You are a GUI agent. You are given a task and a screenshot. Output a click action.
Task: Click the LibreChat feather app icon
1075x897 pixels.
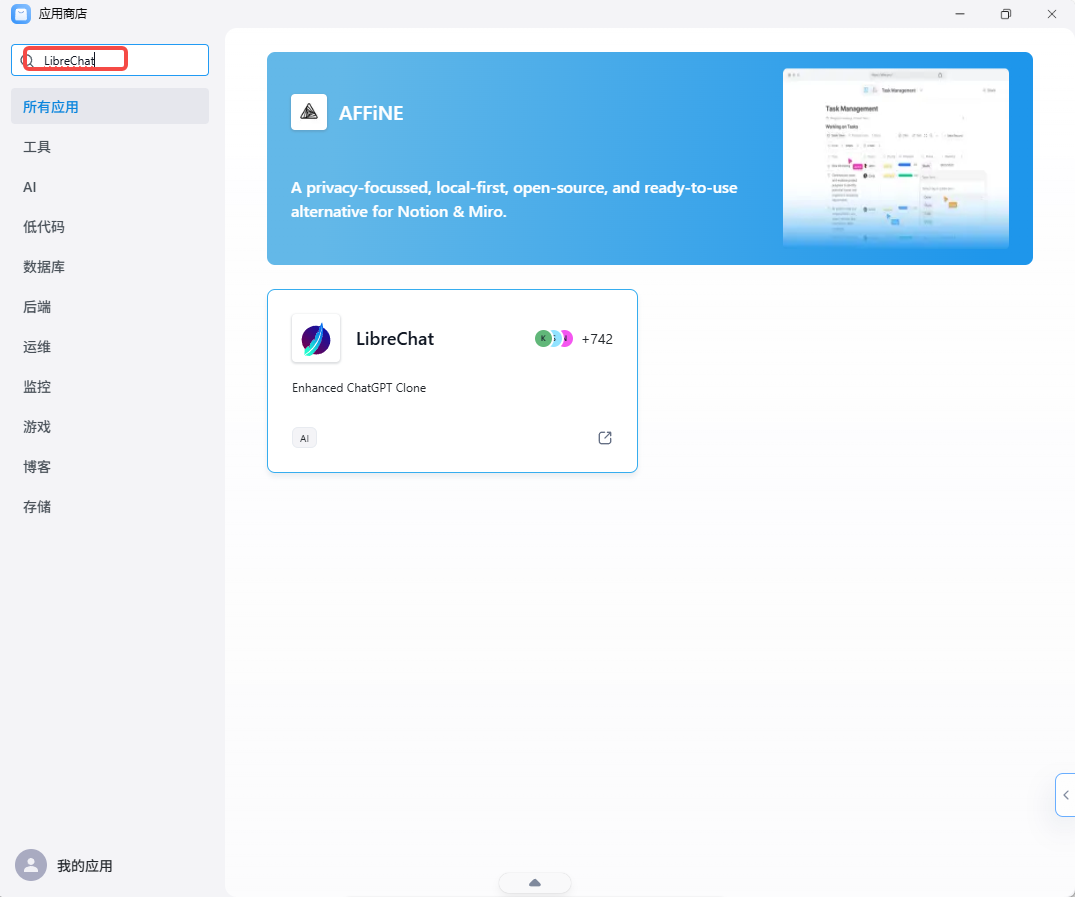[x=316, y=338]
